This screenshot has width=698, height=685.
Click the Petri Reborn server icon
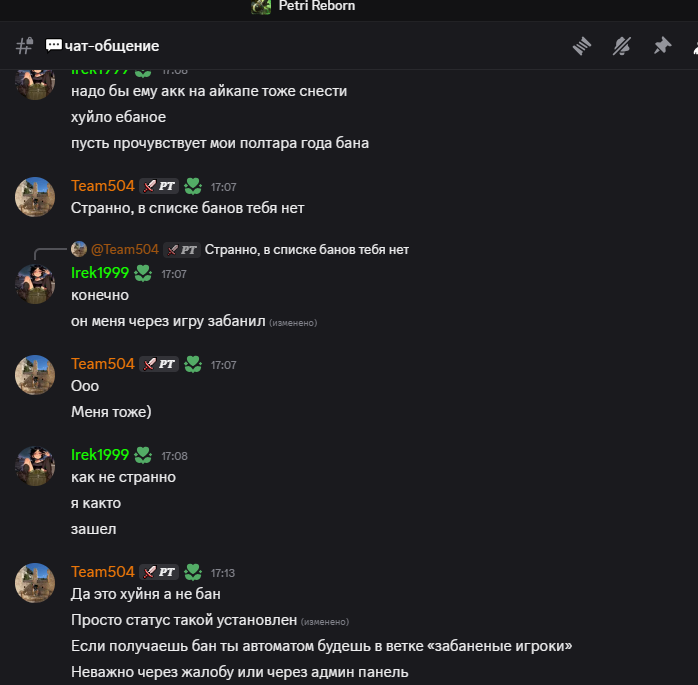click(x=261, y=7)
